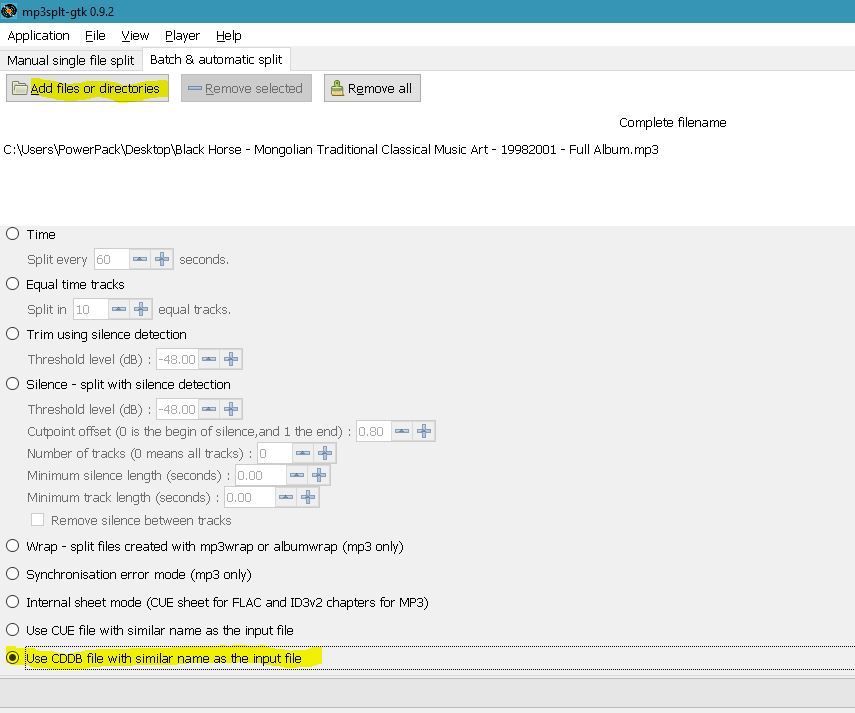Click the Number of tracks field
The width and height of the screenshot is (855, 713).
pos(275,454)
